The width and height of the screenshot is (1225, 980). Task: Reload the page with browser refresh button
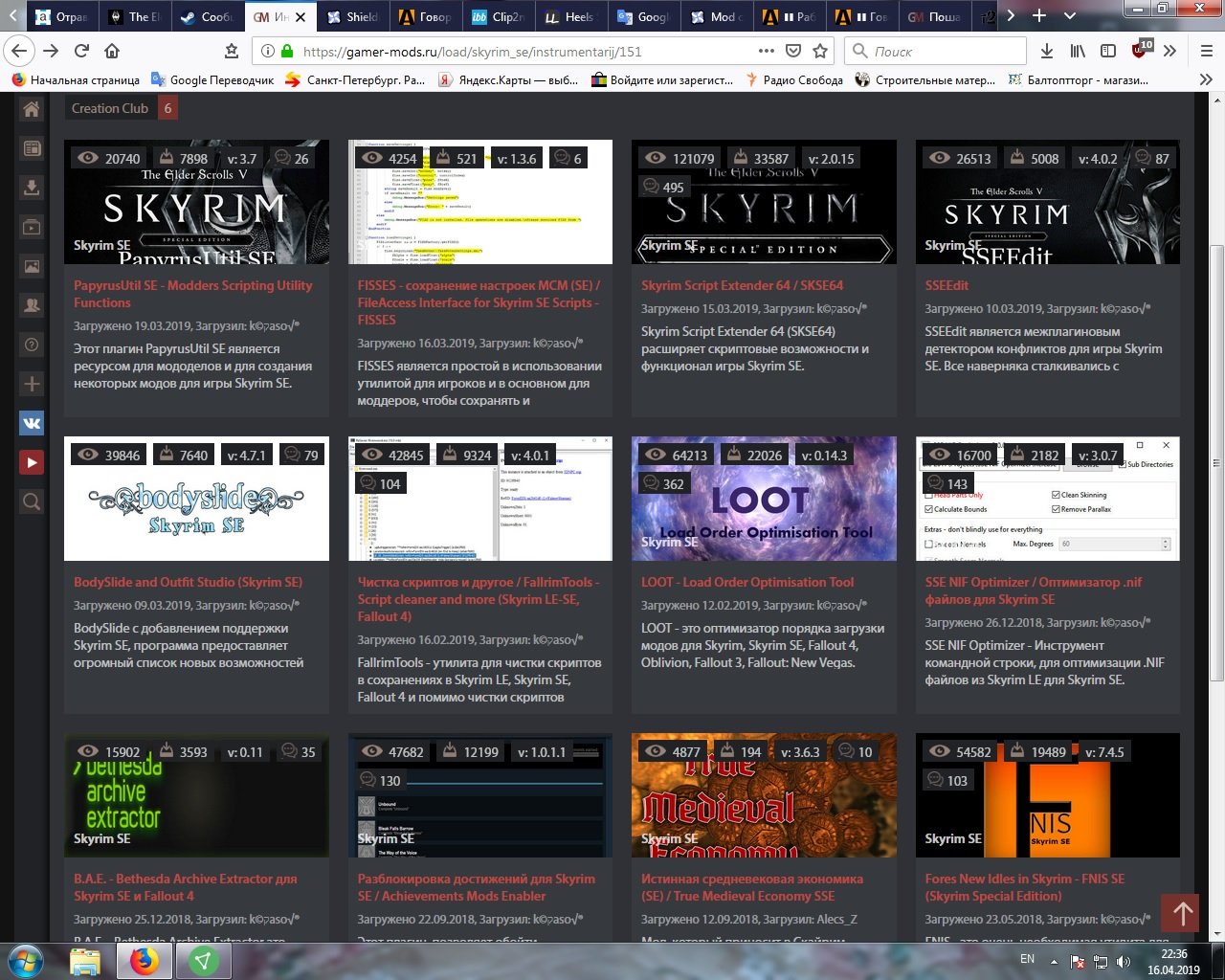82,51
